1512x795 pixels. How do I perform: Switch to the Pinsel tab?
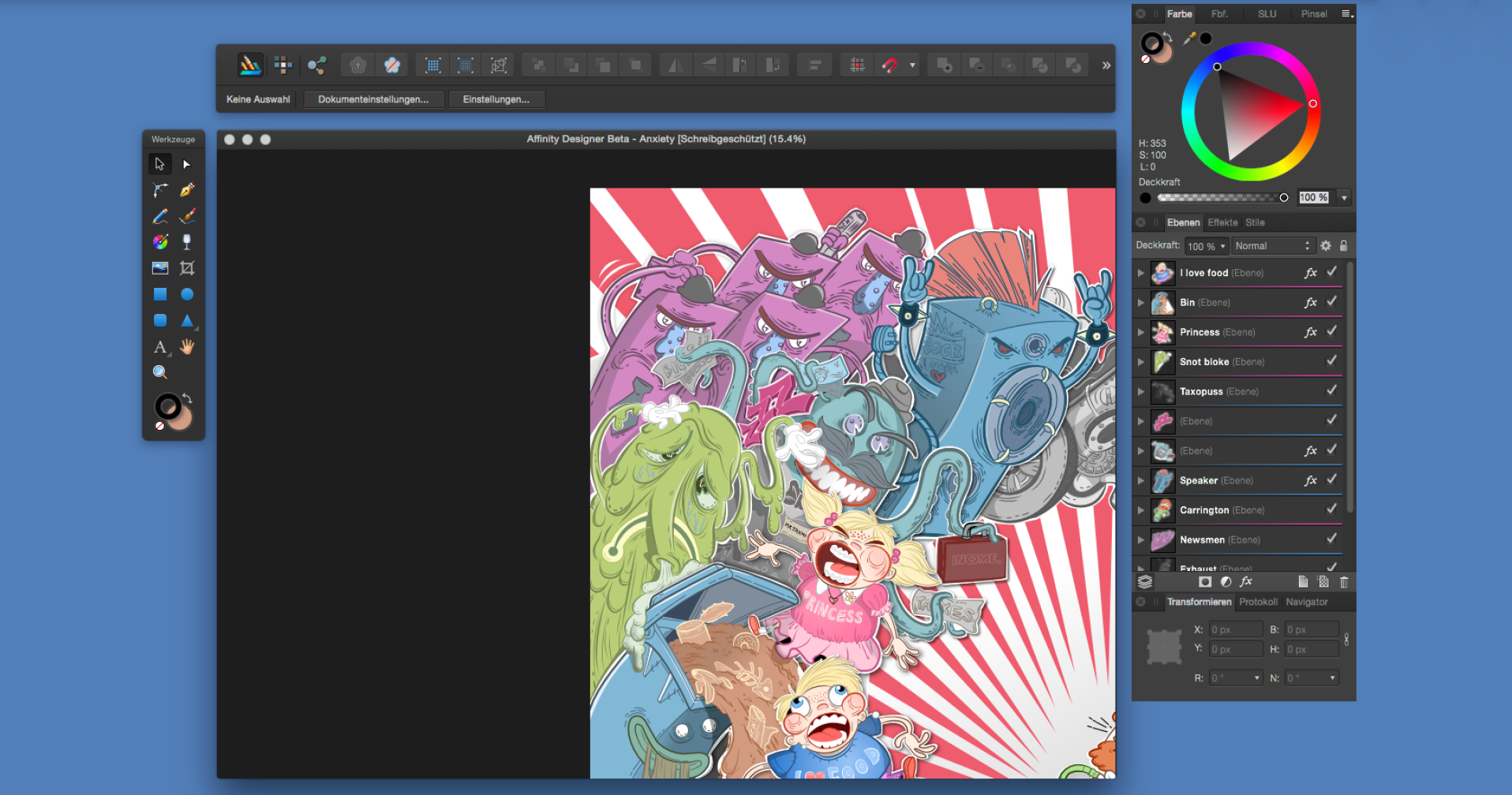point(1314,14)
